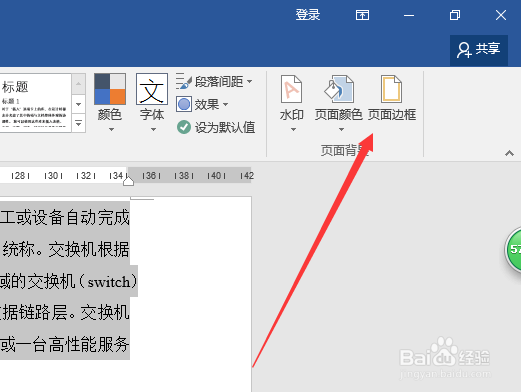Image resolution: width=521 pixels, height=392 pixels.
Task: Click the line ending "交换机根据"
Action: [65, 249]
